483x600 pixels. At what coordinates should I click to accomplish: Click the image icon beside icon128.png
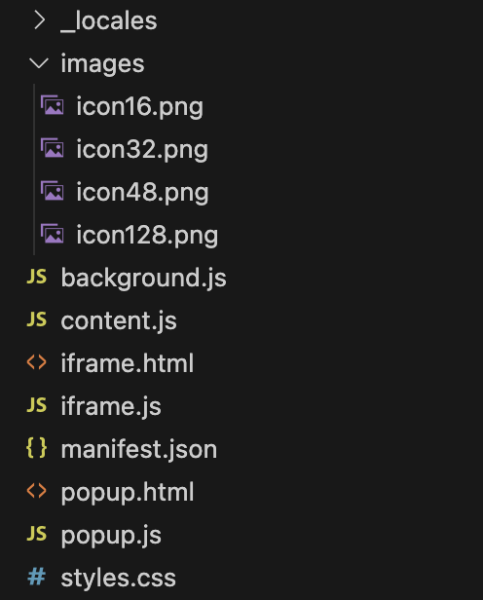coord(52,234)
